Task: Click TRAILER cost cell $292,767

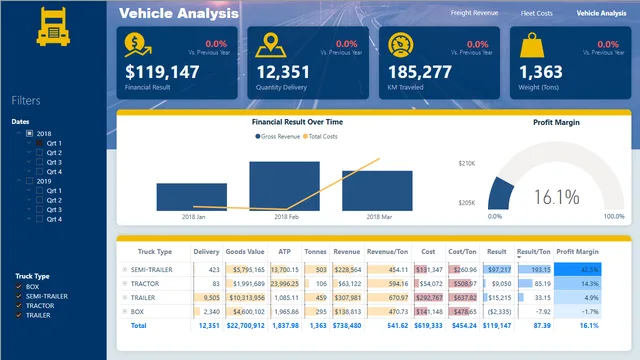Action: (x=429, y=298)
